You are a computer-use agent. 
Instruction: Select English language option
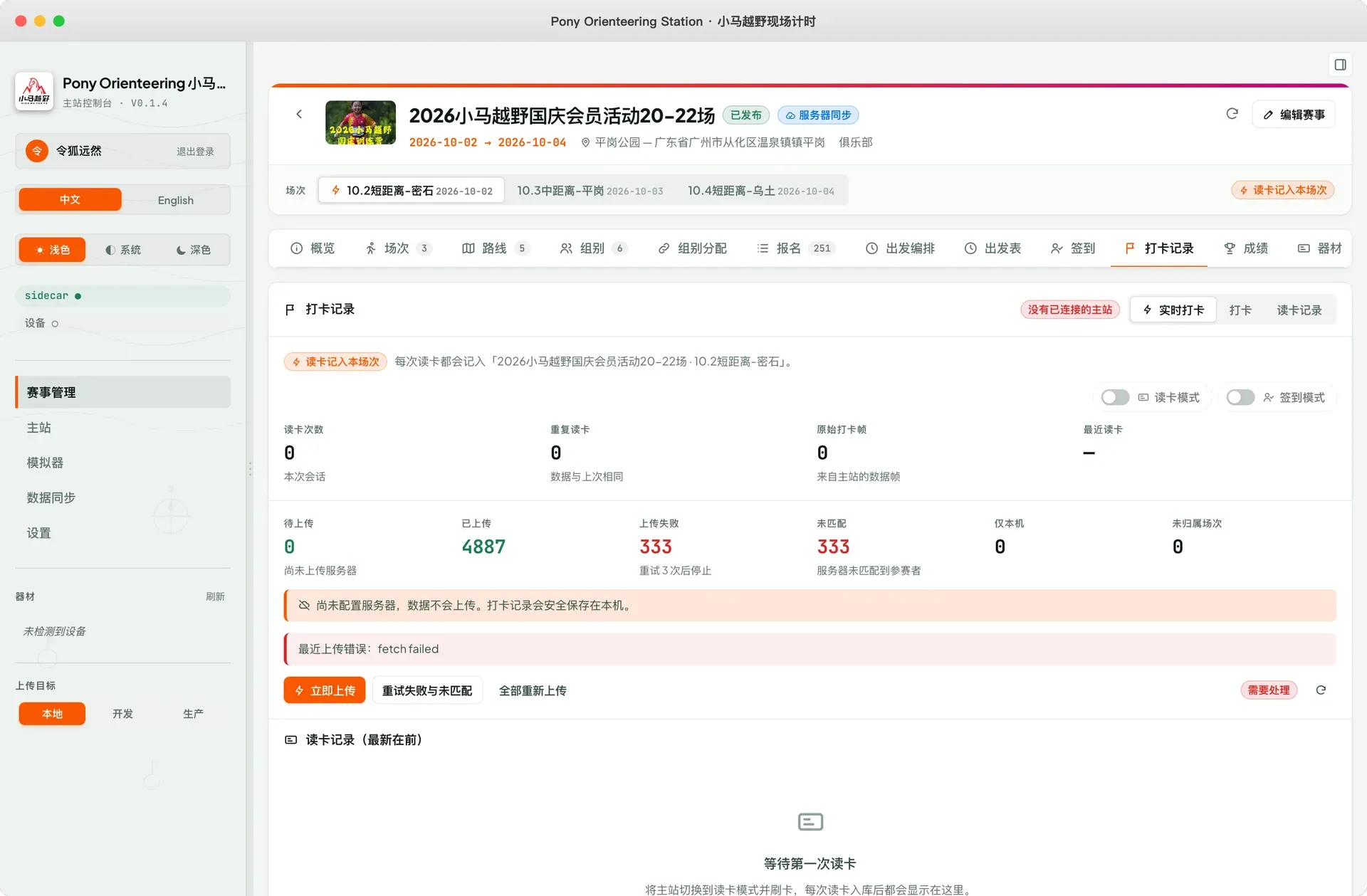[175, 200]
